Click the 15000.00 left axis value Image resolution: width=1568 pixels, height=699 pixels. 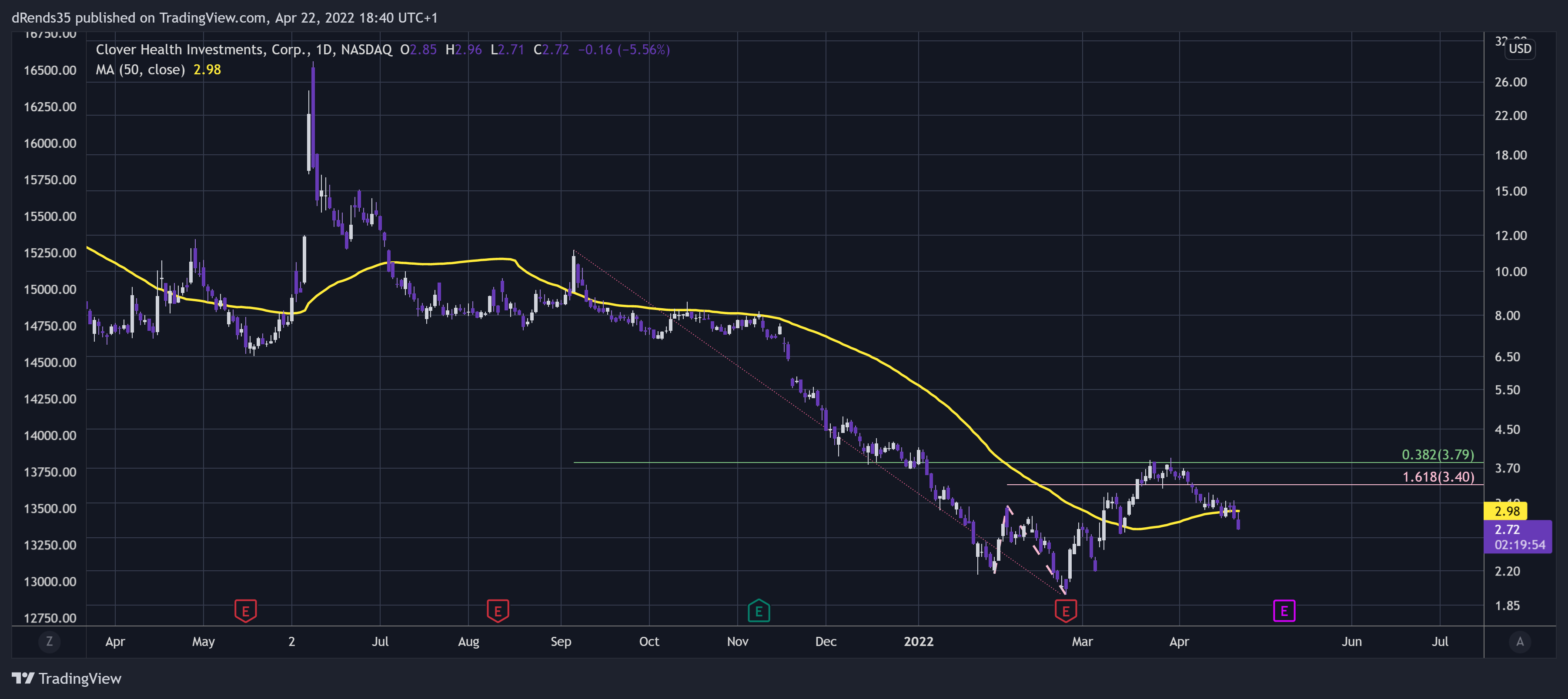50,289
